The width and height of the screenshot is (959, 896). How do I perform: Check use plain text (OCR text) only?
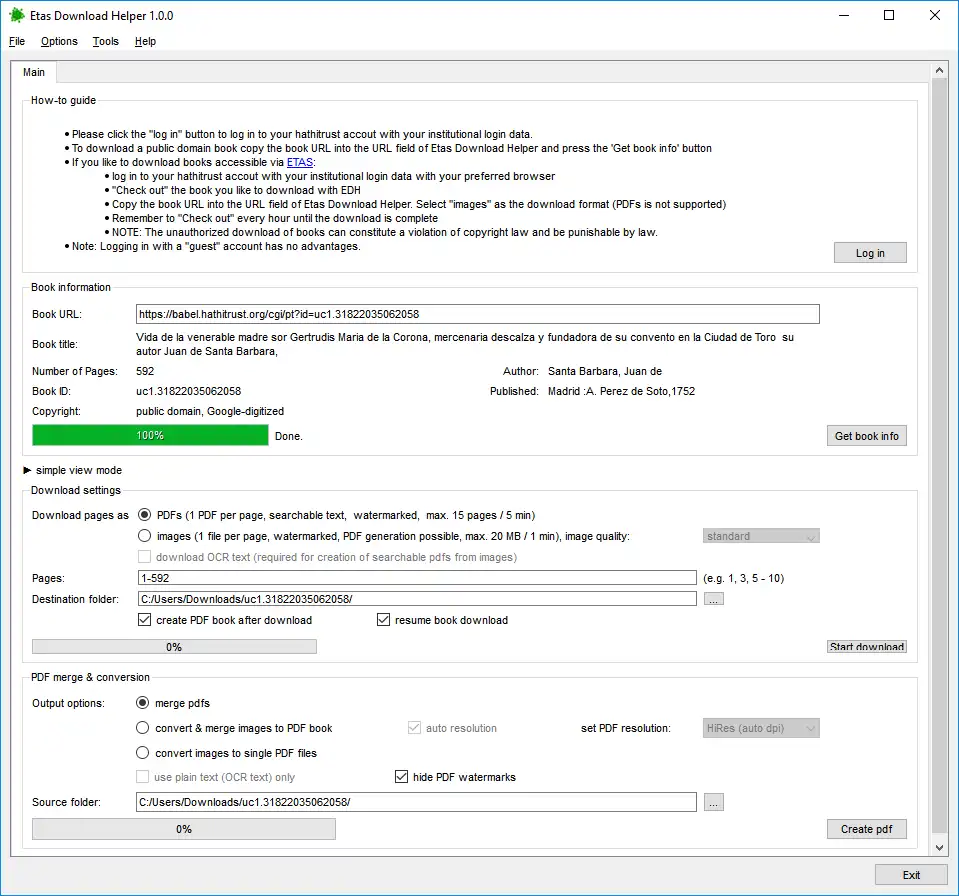point(143,777)
